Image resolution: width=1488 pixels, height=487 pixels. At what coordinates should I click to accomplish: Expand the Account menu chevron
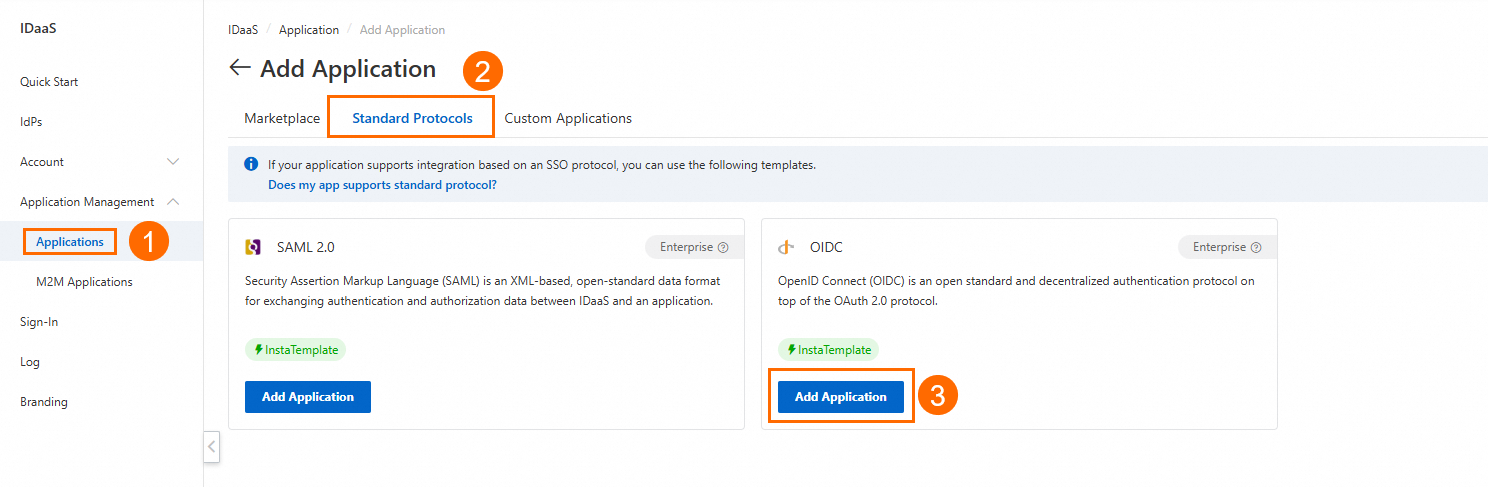pyautogui.click(x=173, y=162)
